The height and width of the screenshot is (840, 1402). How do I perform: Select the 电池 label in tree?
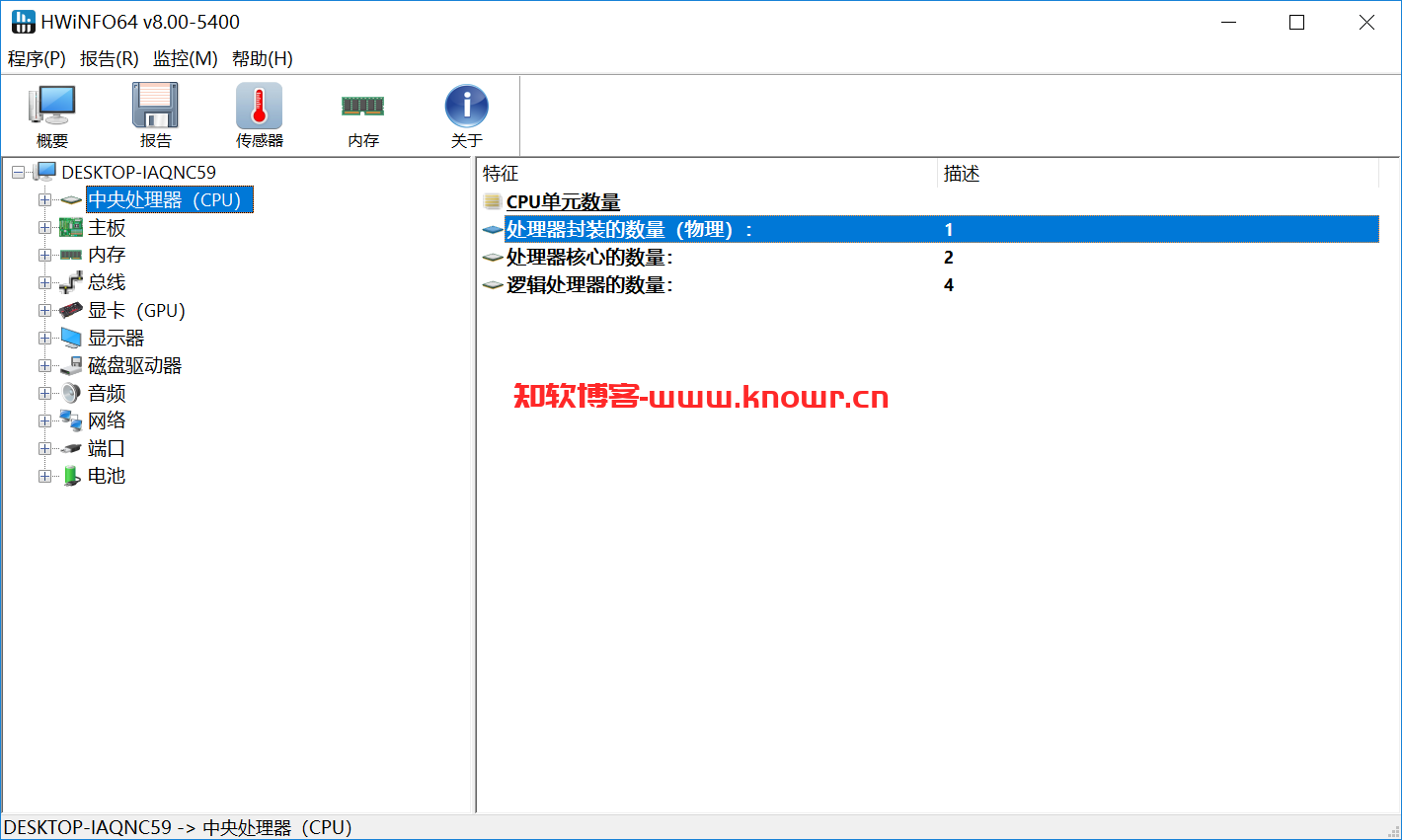[x=107, y=476]
